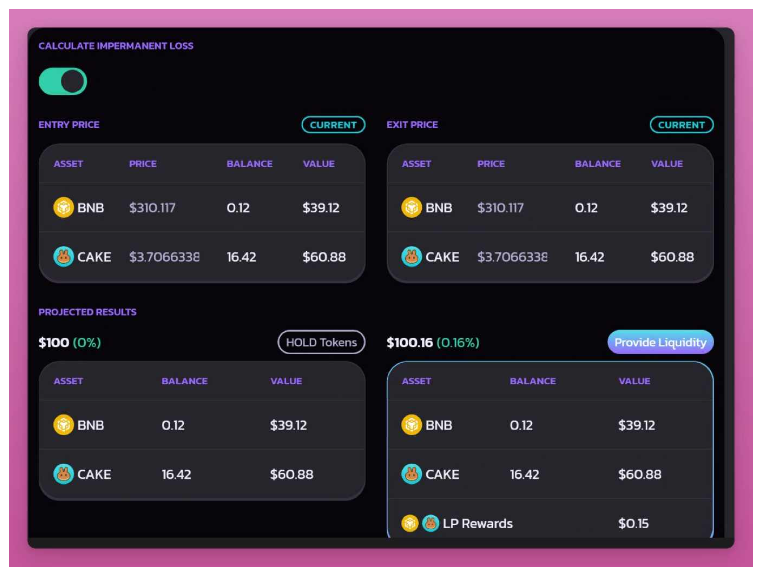
Task: Click the Exit Price section label
Action: click(412, 125)
